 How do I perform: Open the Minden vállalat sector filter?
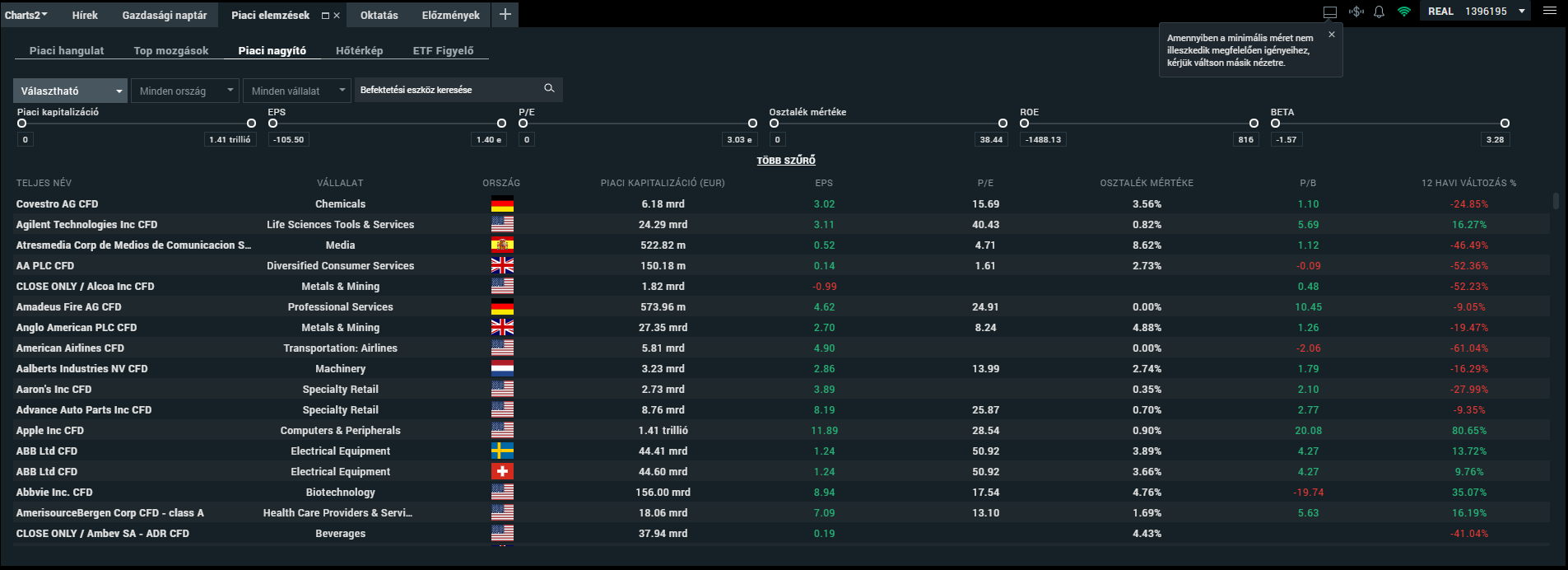(x=296, y=91)
